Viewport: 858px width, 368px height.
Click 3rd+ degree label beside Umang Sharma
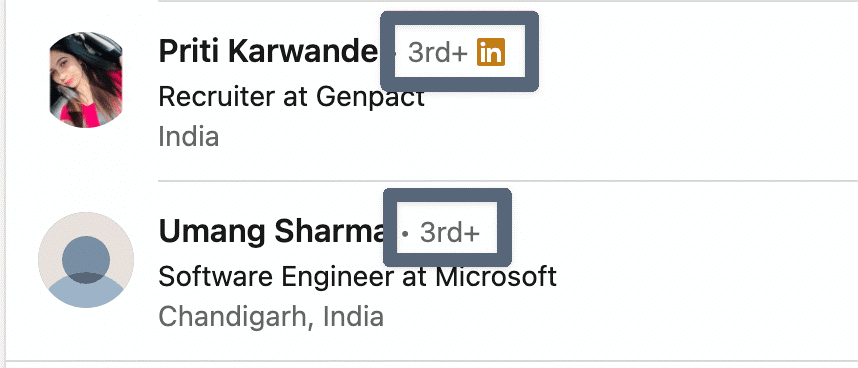pos(450,233)
